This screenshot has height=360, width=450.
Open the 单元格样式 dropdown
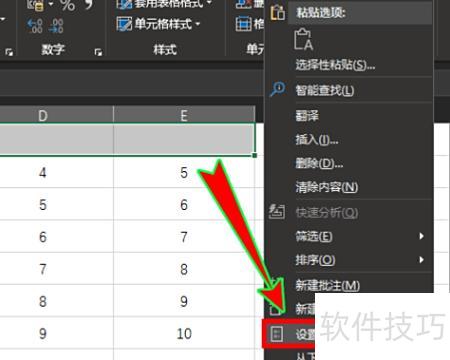click(x=158, y=24)
